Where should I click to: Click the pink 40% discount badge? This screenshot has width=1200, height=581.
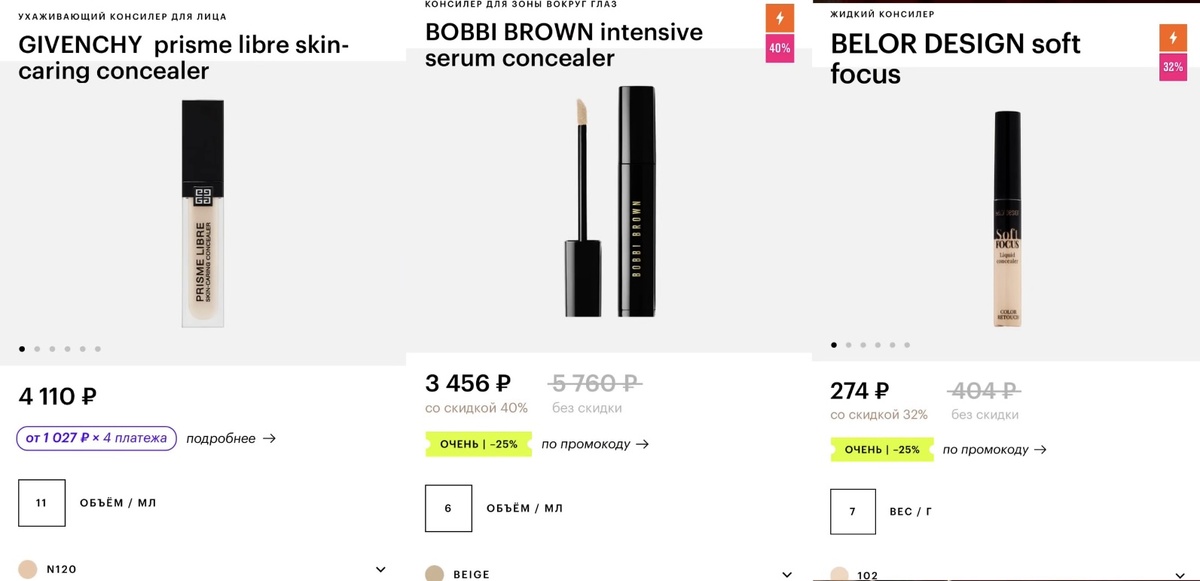779,48
